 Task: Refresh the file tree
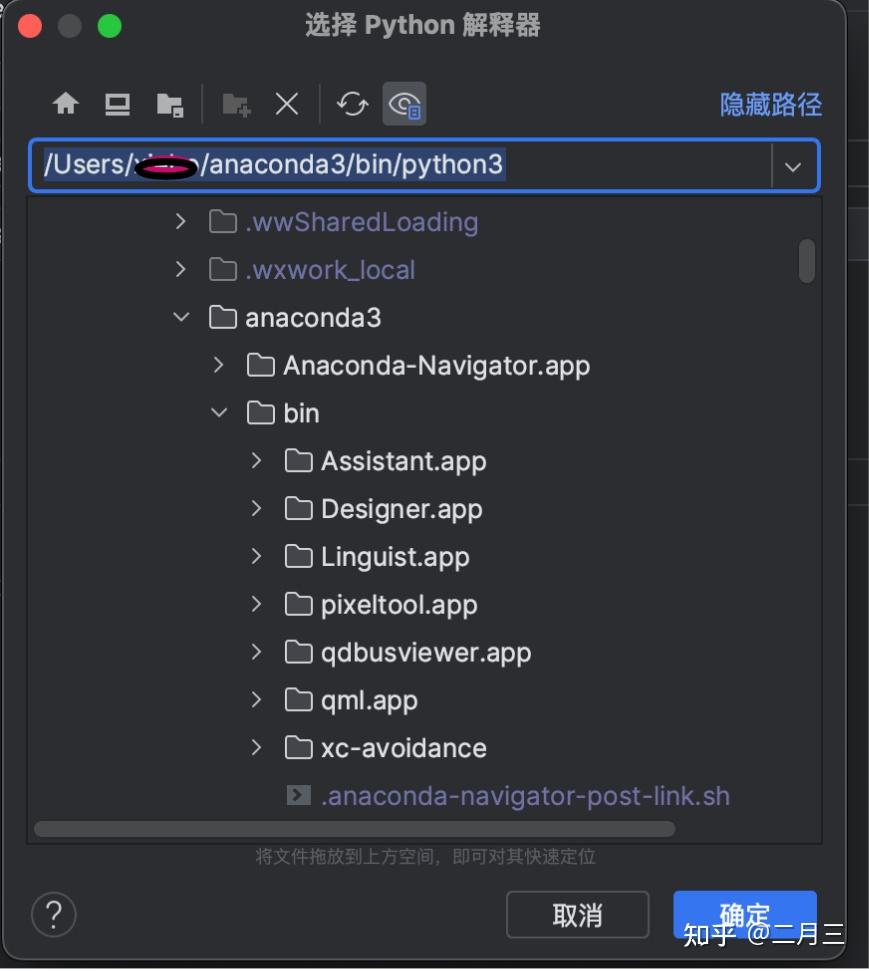pos(351,103)
